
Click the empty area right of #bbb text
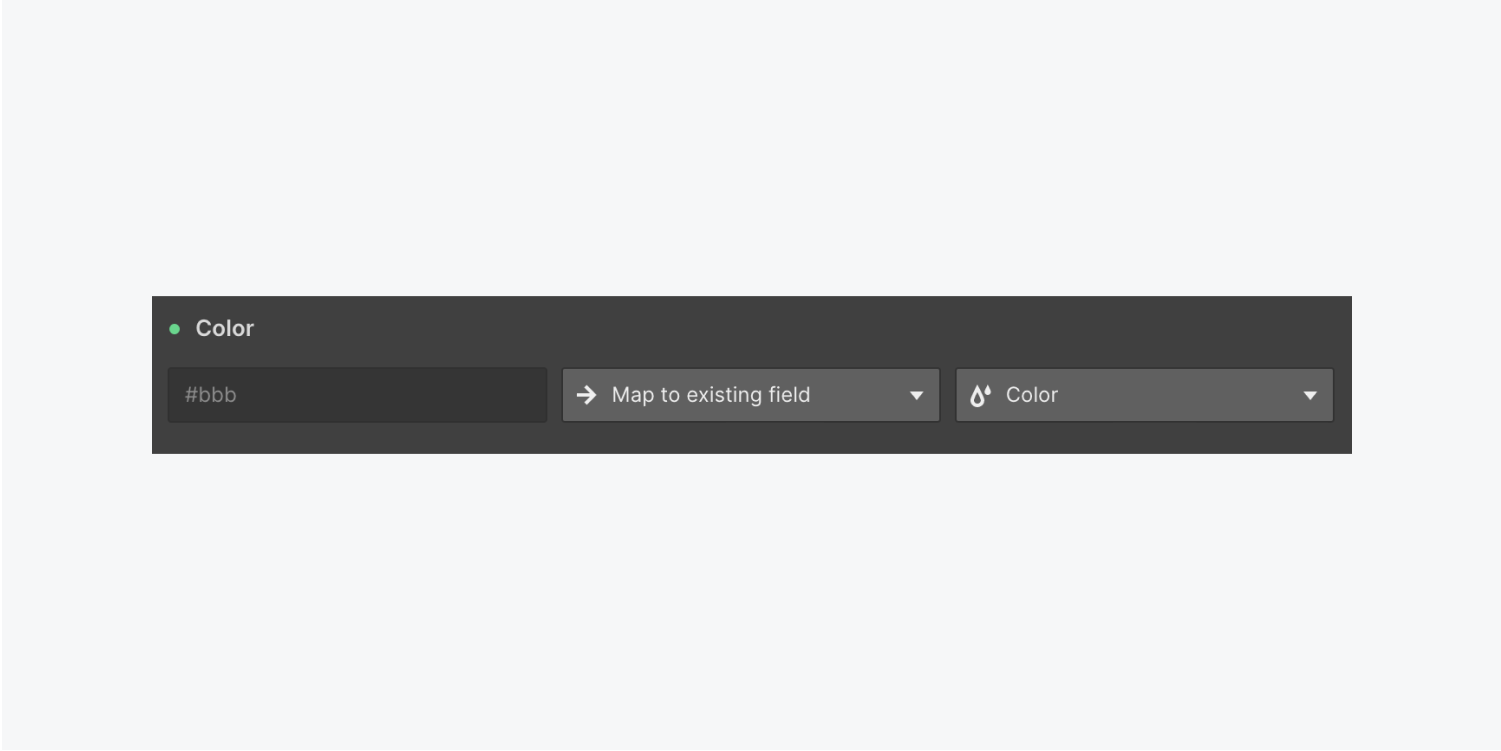click(390, 395)
